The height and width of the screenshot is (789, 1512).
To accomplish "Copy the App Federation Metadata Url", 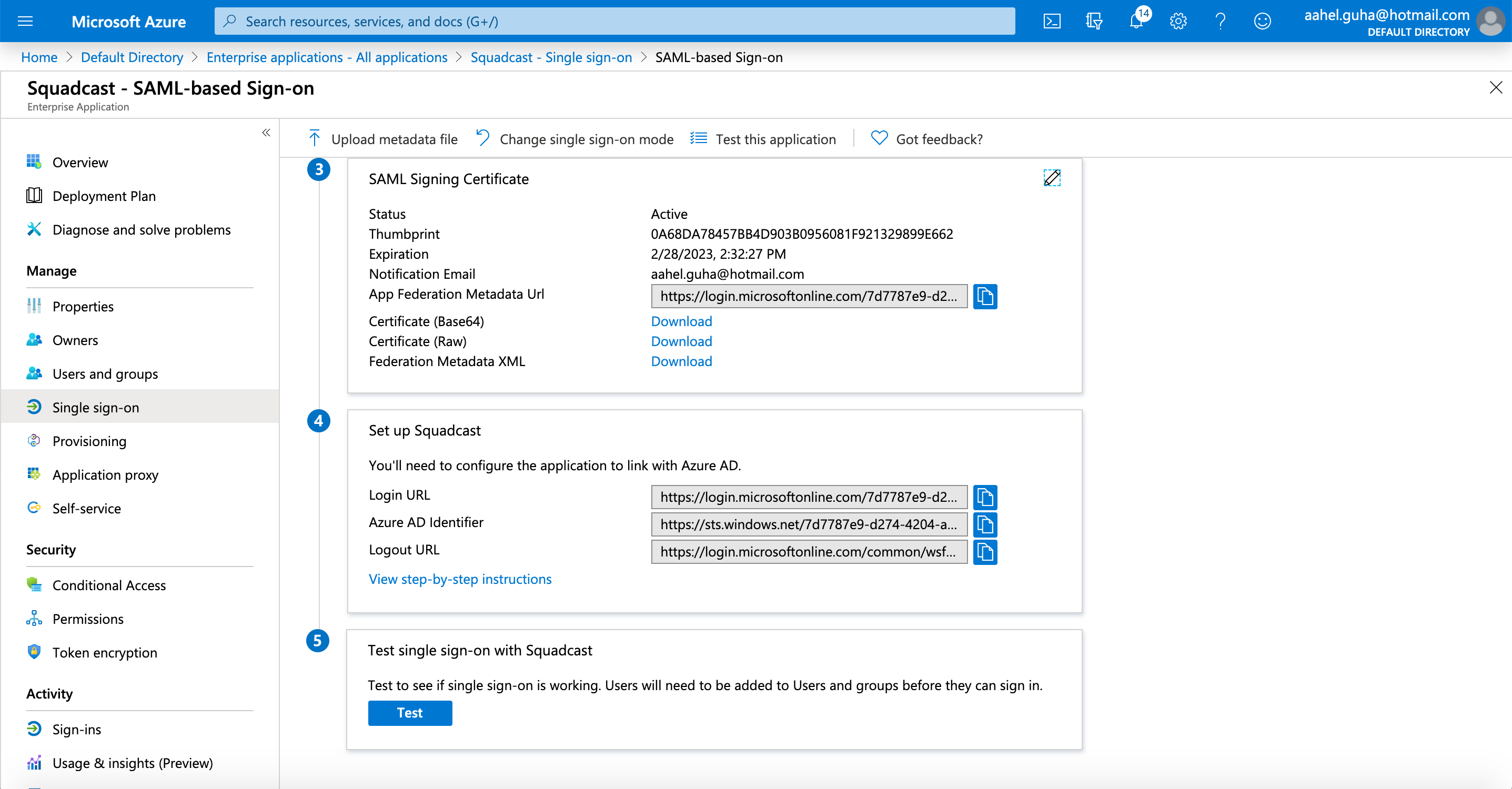I will (984, 297).
